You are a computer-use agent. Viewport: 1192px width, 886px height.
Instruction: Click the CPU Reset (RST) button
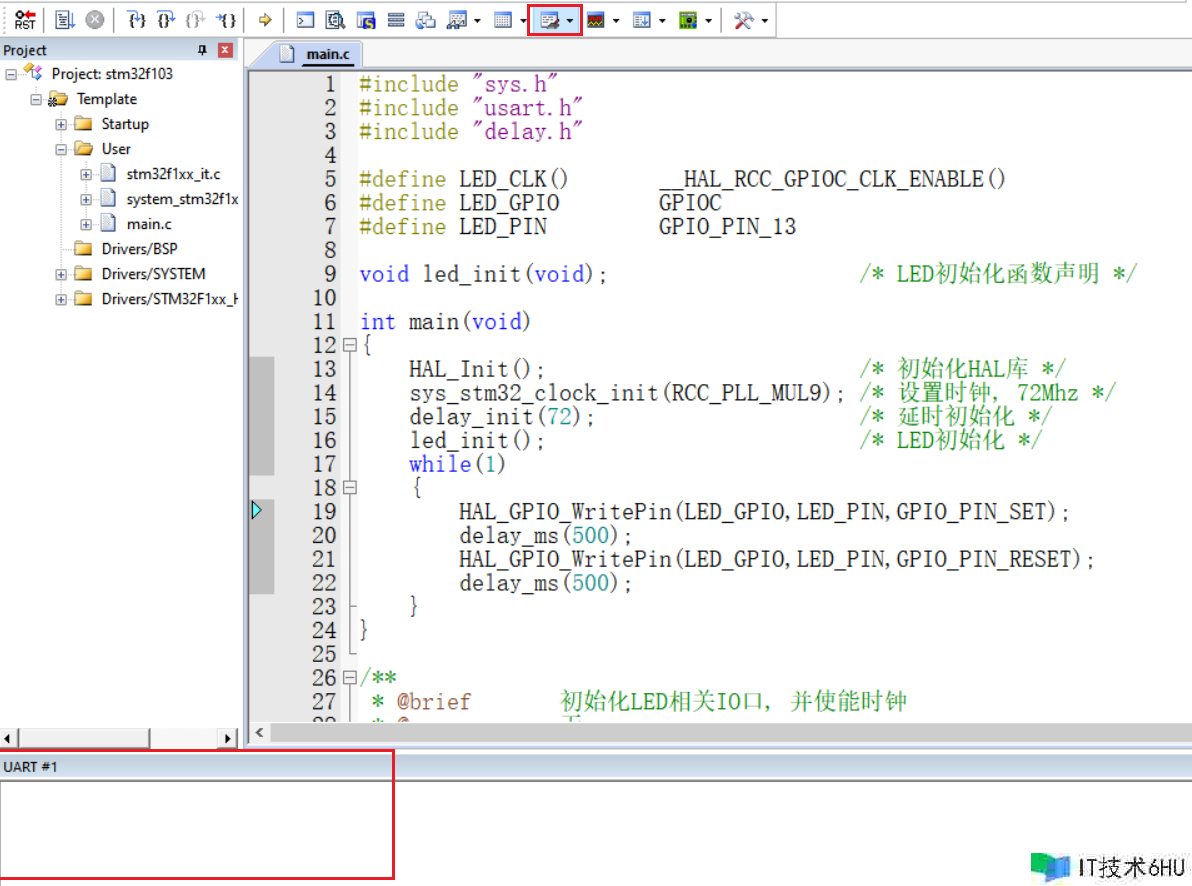(25, 20)
